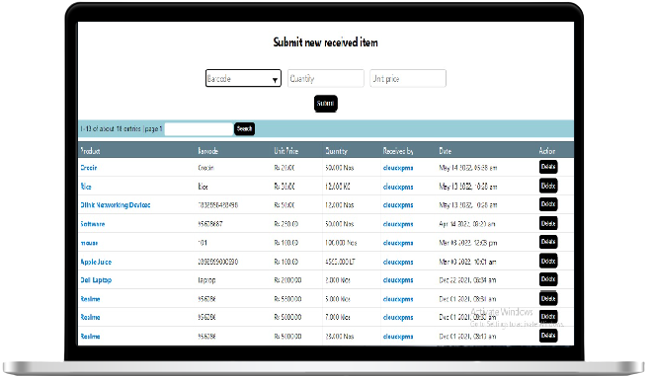Open the Software product link
Image resolution: width=652 pixels, height=383 pixels.
point(92,224)
